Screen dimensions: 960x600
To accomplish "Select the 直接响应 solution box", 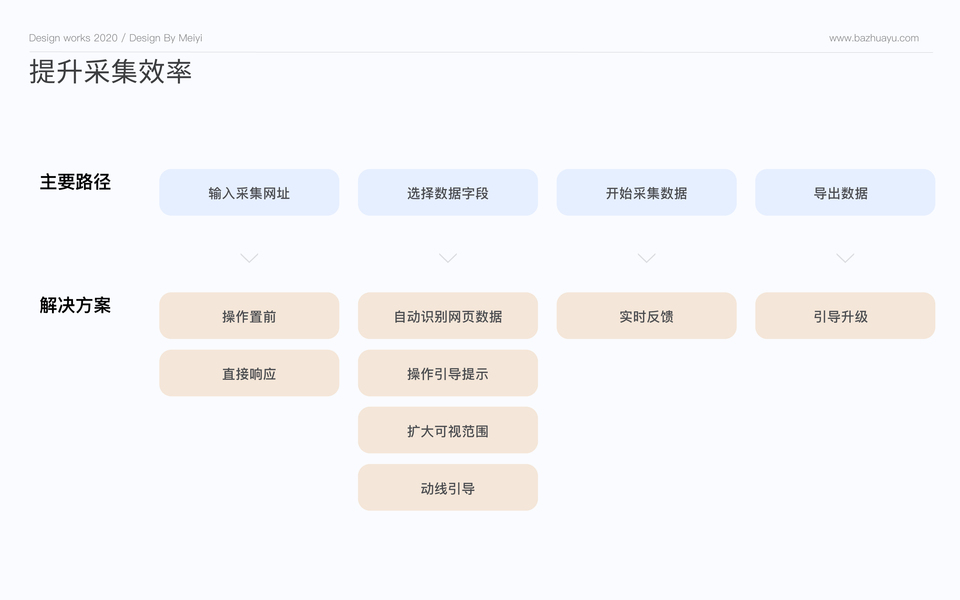I will pyautogui.click(x=249, y=373).
